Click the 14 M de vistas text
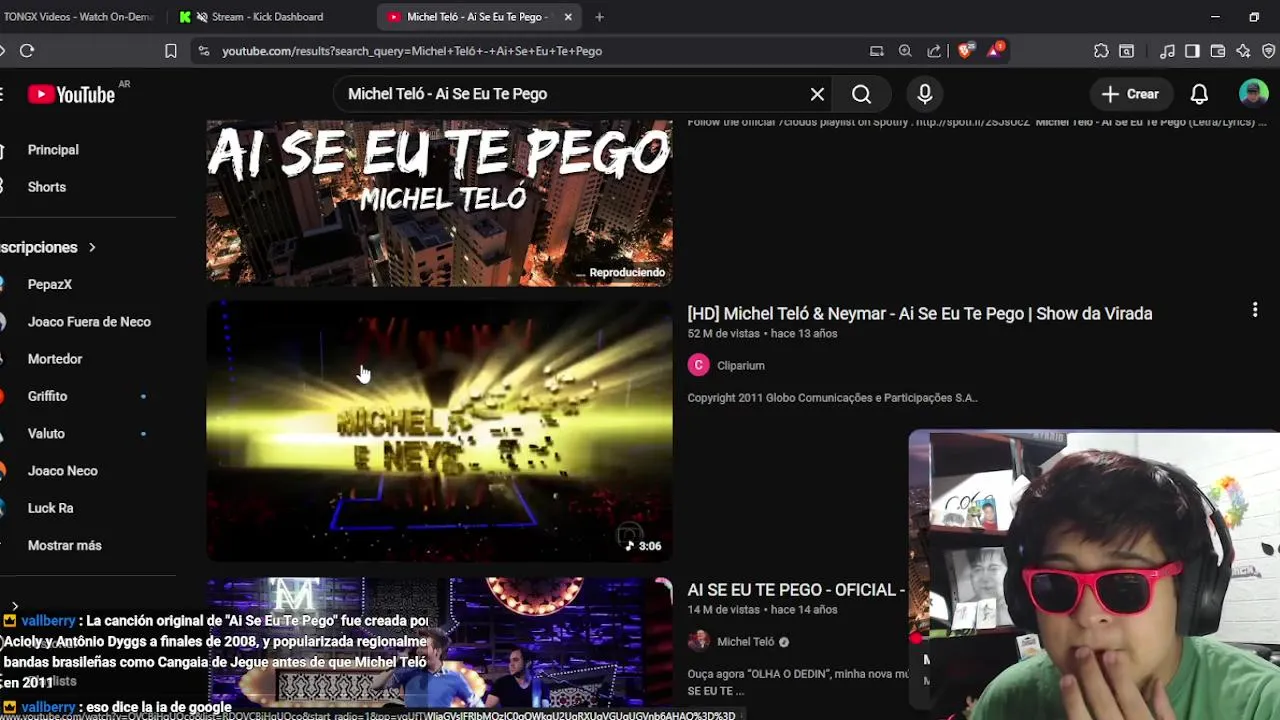The height and width of the screenshot is (720, 1280). click(724, 609)
